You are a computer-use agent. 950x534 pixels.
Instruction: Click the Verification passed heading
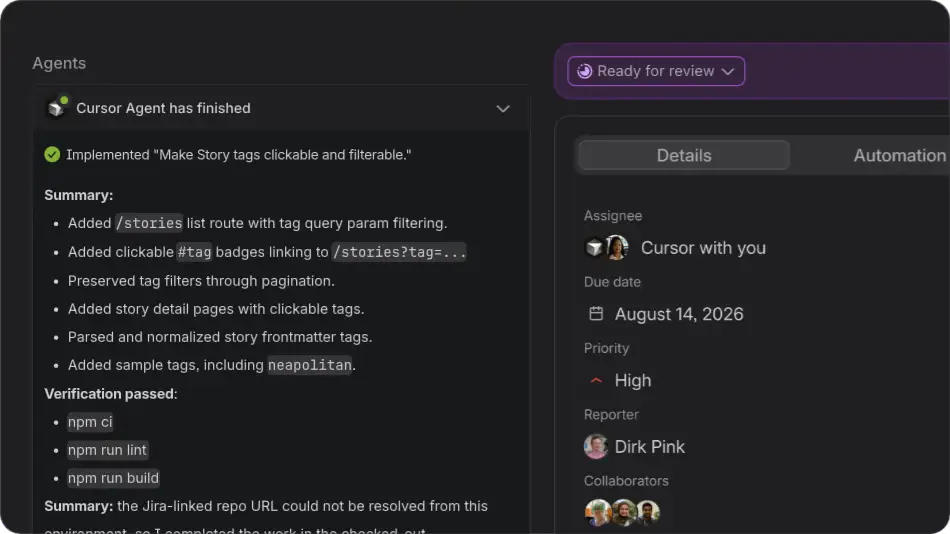pos(111,394)
